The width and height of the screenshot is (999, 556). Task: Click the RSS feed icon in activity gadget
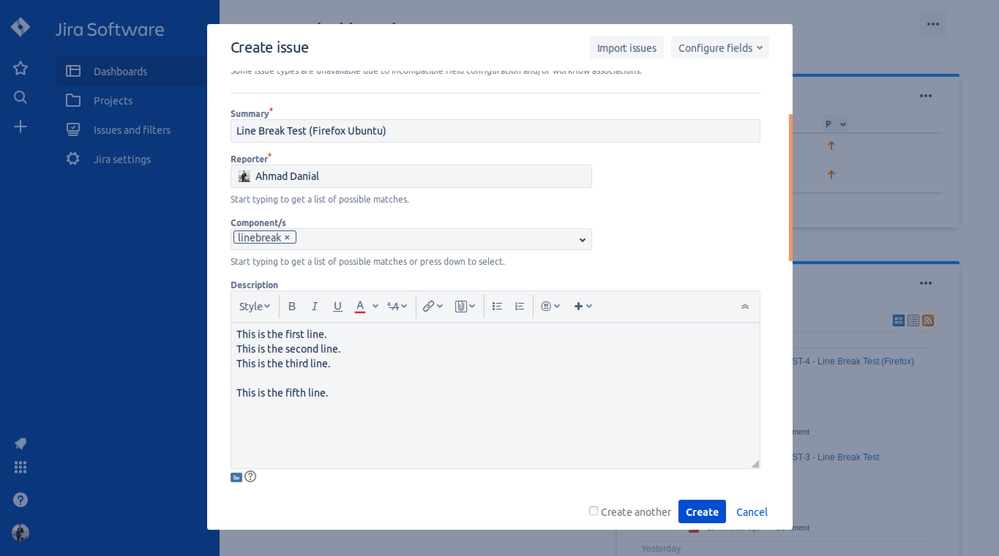928,320
